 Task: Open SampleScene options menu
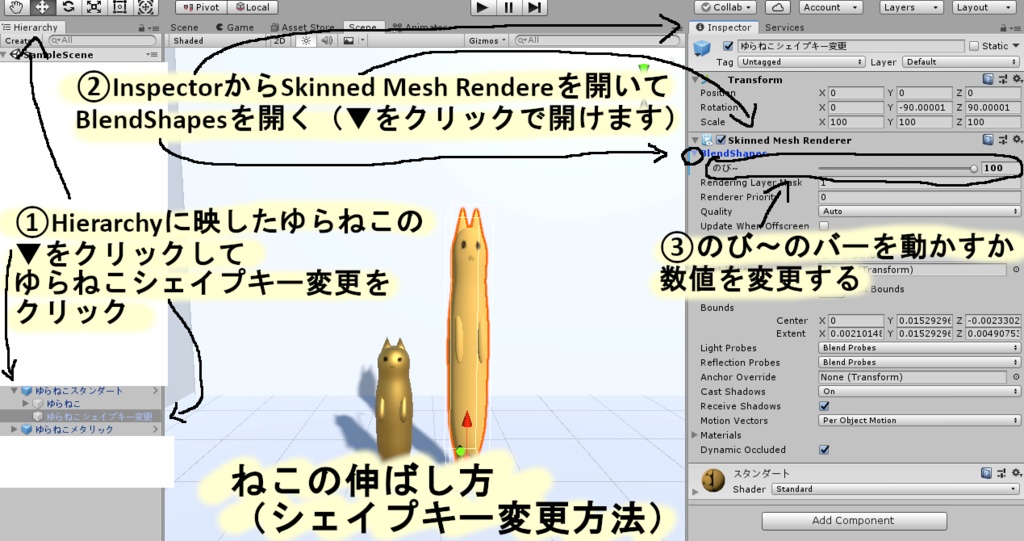click(x=152, y=55)
